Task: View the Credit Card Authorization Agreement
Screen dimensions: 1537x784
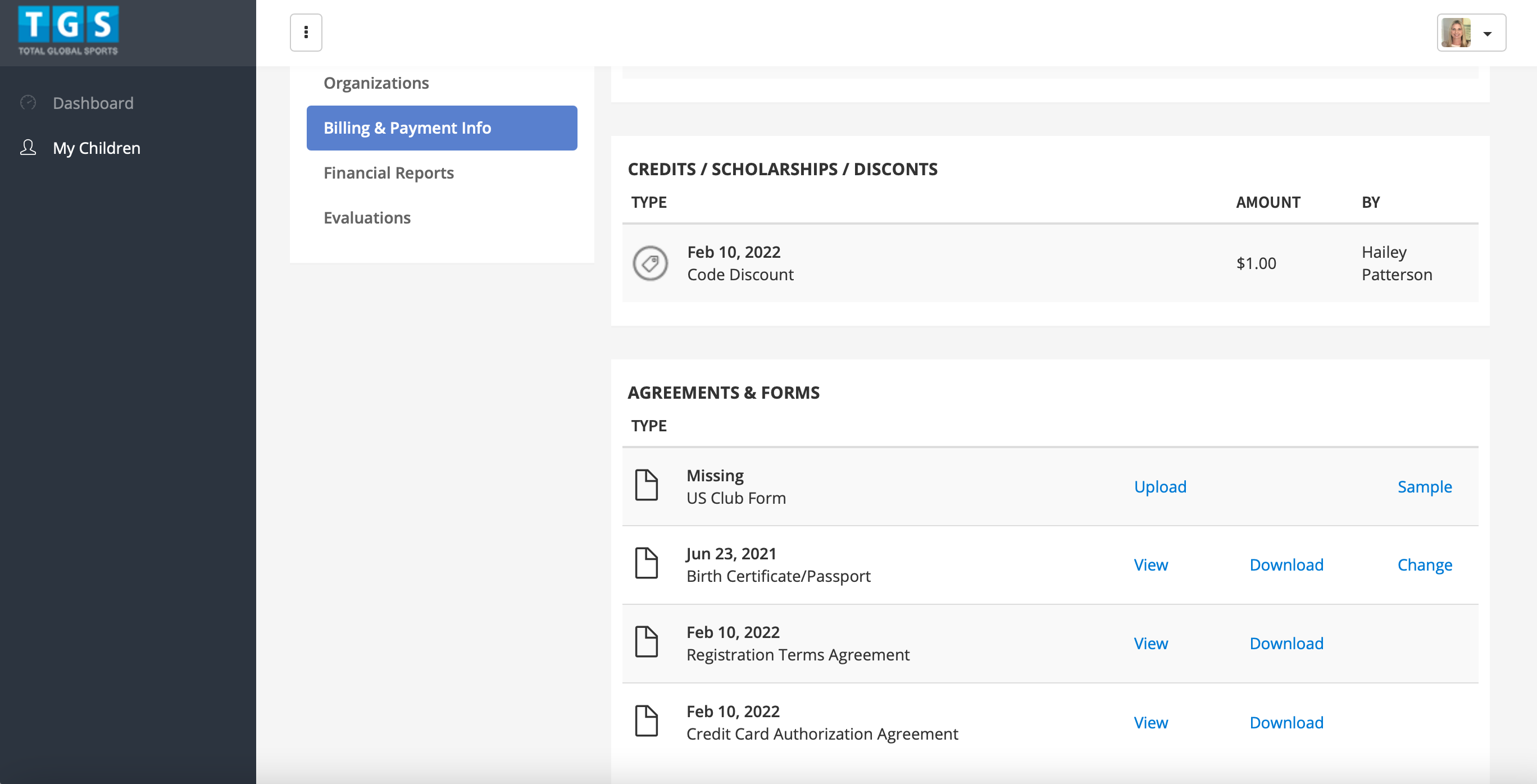Action: tap(1151, 723)
